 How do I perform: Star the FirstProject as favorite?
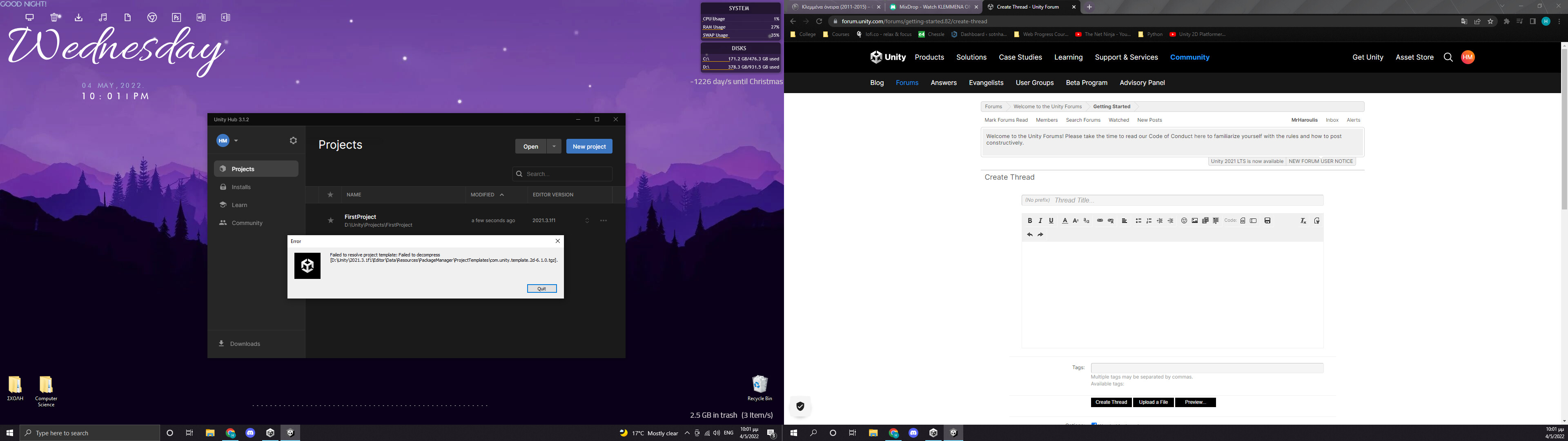pos(330,220)
